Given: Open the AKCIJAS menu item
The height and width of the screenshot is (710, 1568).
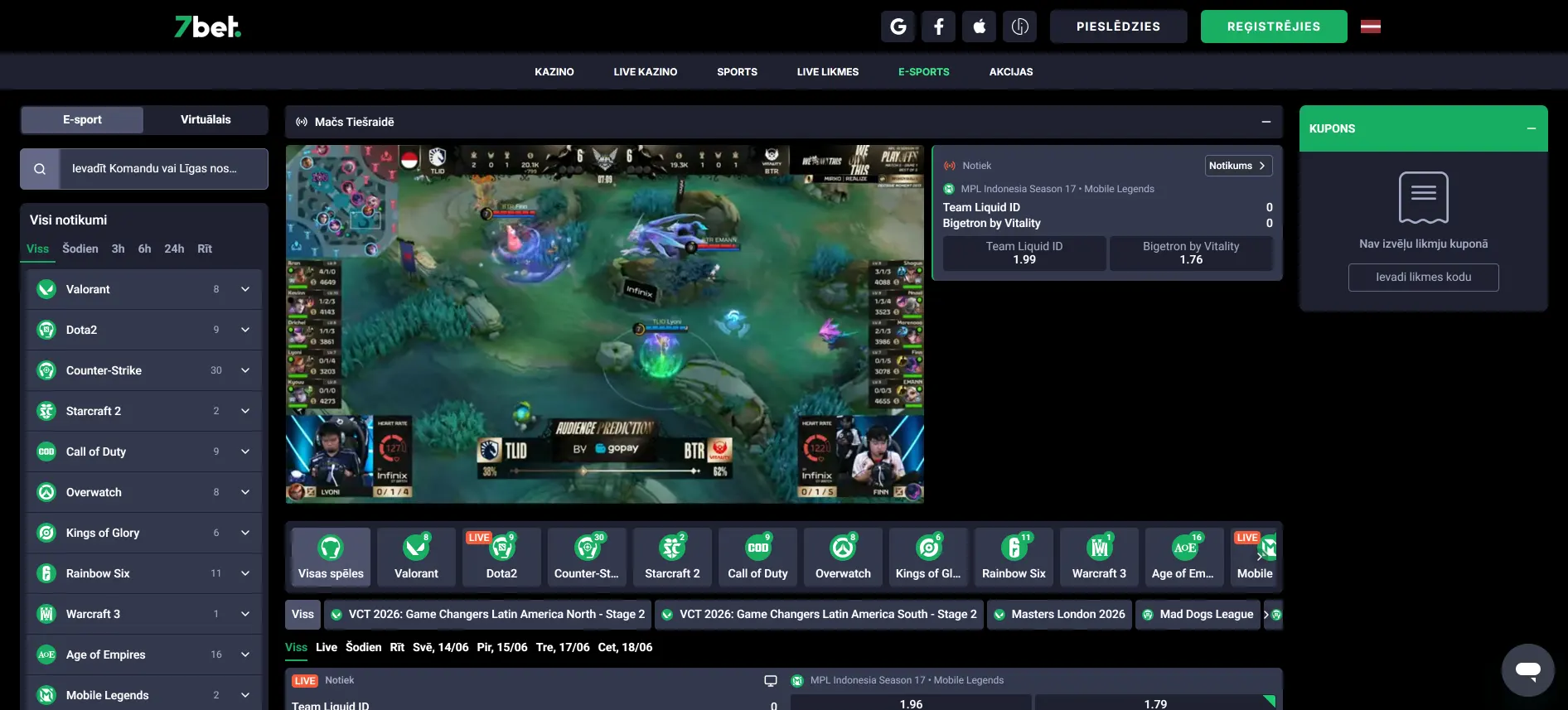Looking at the screenshot, I should [1011, 72].
